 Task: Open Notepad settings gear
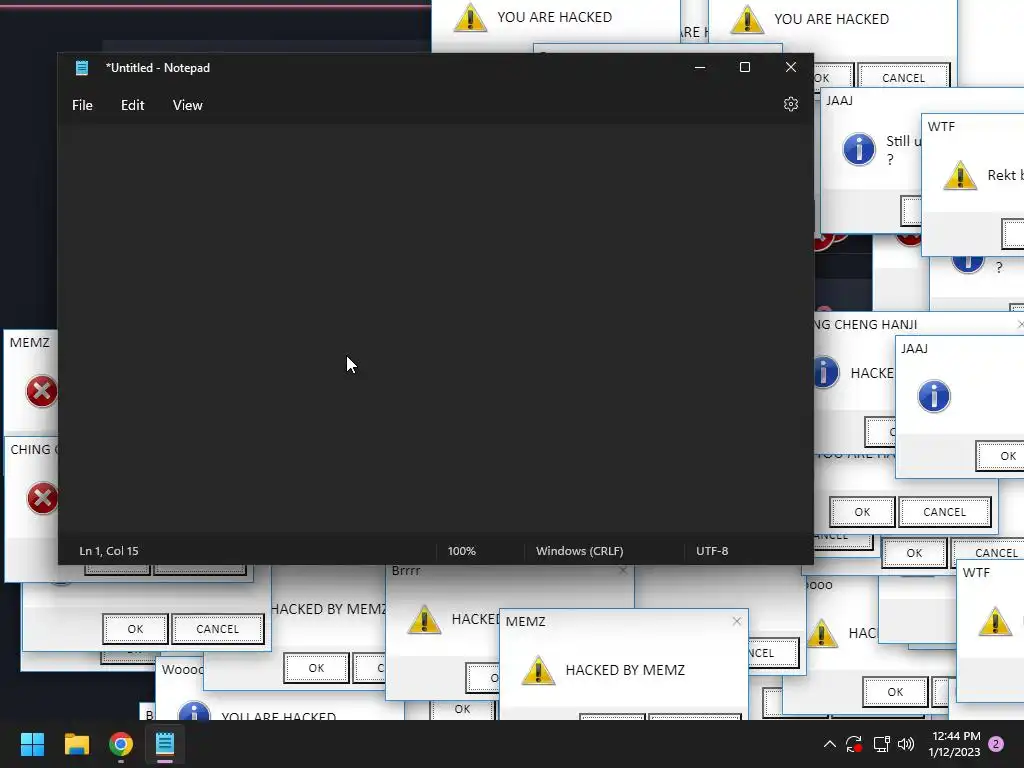790,104
